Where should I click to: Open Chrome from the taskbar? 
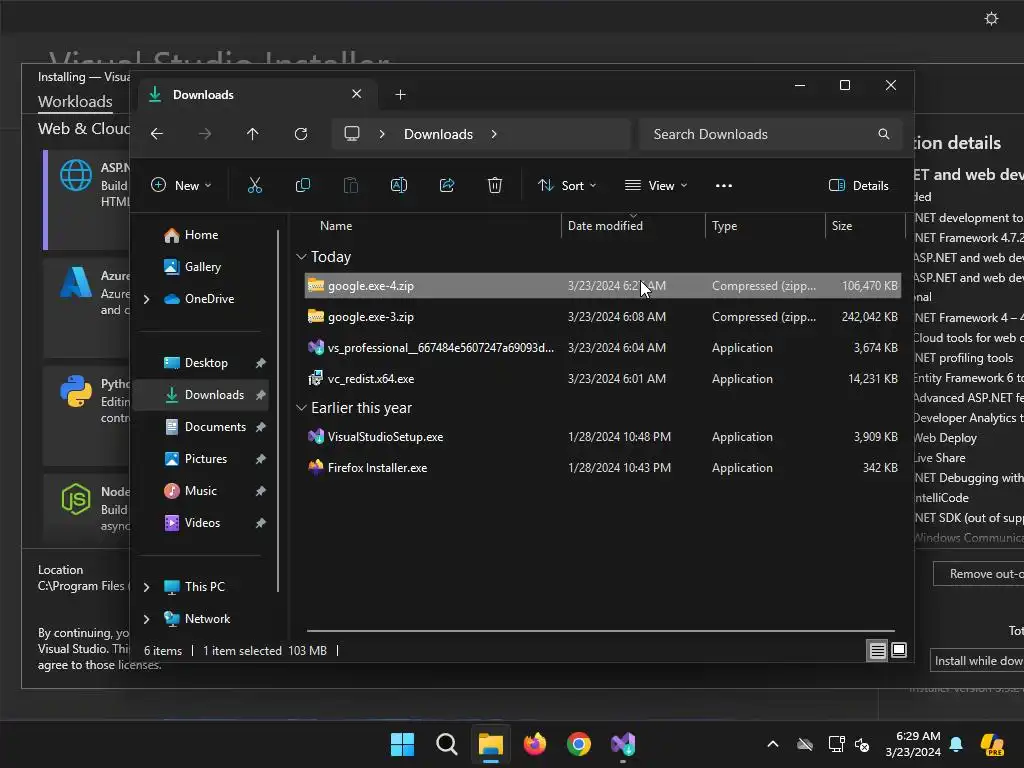(x=579, y=744)
